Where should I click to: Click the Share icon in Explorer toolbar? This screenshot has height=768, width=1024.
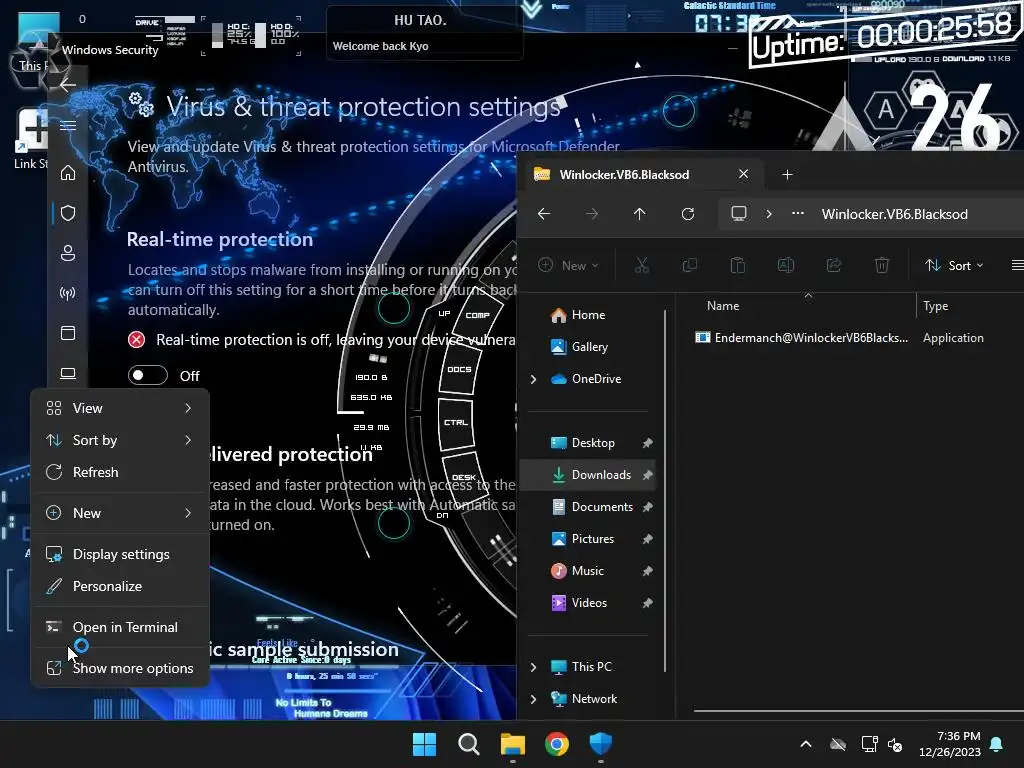[834, 265]
